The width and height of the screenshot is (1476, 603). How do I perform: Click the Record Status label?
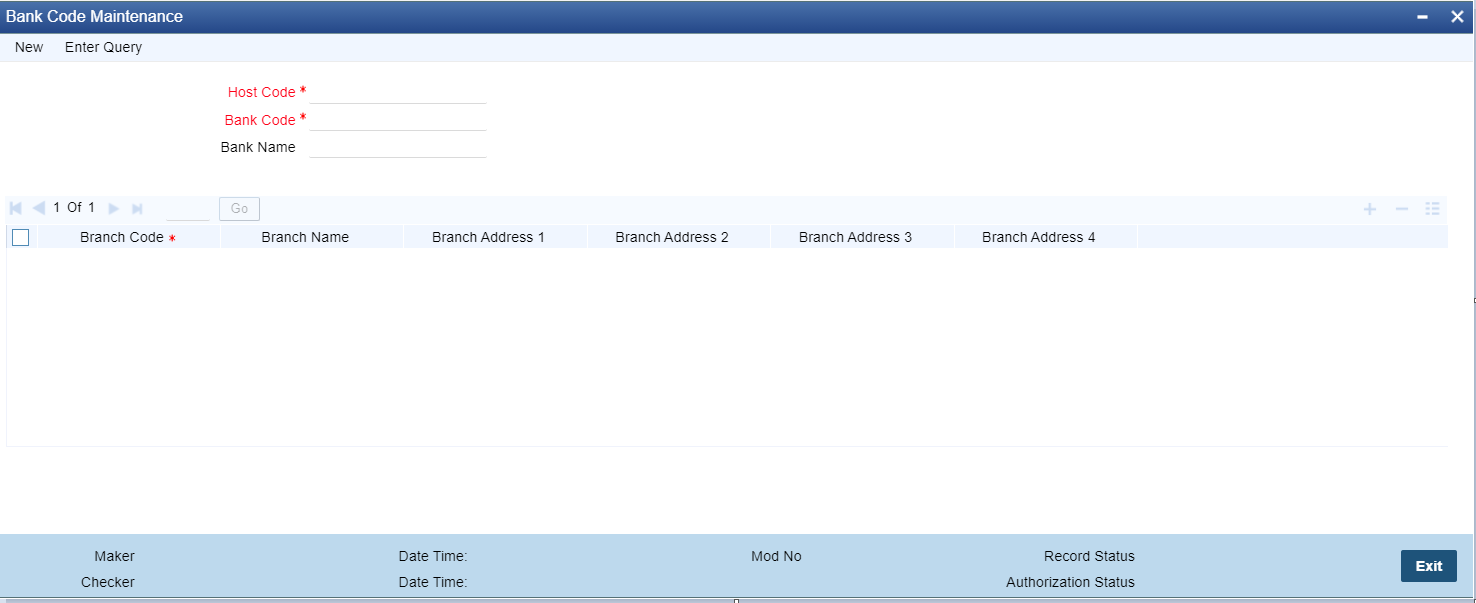pyautogui.click(x=1089, y=556)
